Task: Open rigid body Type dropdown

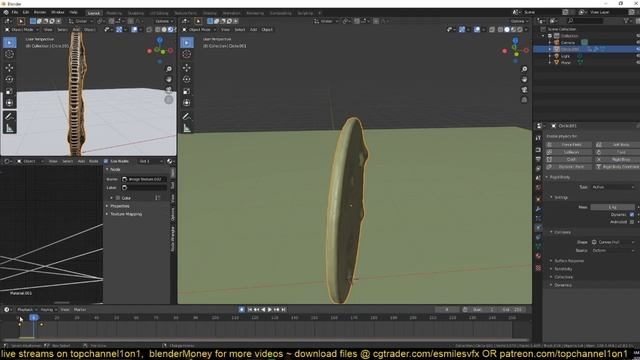Action: [613, 187]
